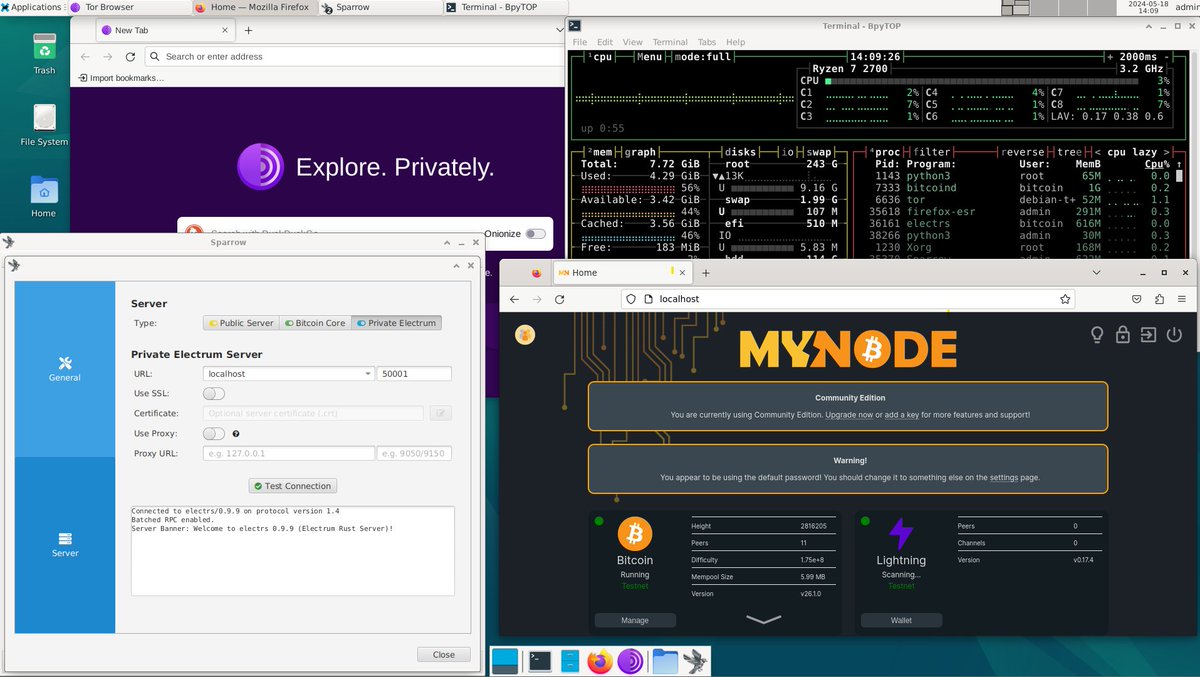The width and height of the screenshot is (1200, 677).
Task: Open the terminal Edit menu
Action: (x=605, y=42)
